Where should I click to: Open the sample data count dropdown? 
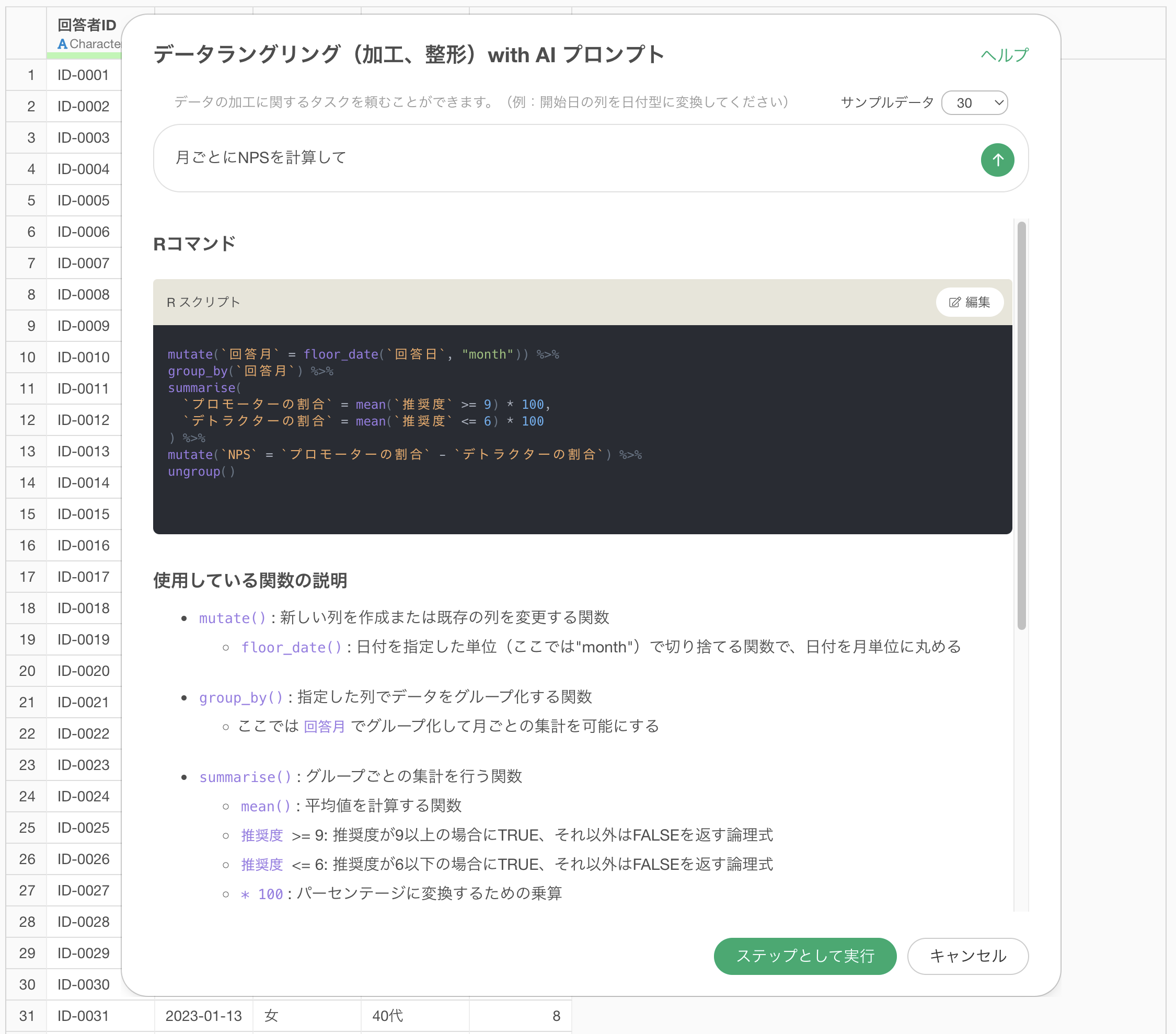click(x=974, y=102)
